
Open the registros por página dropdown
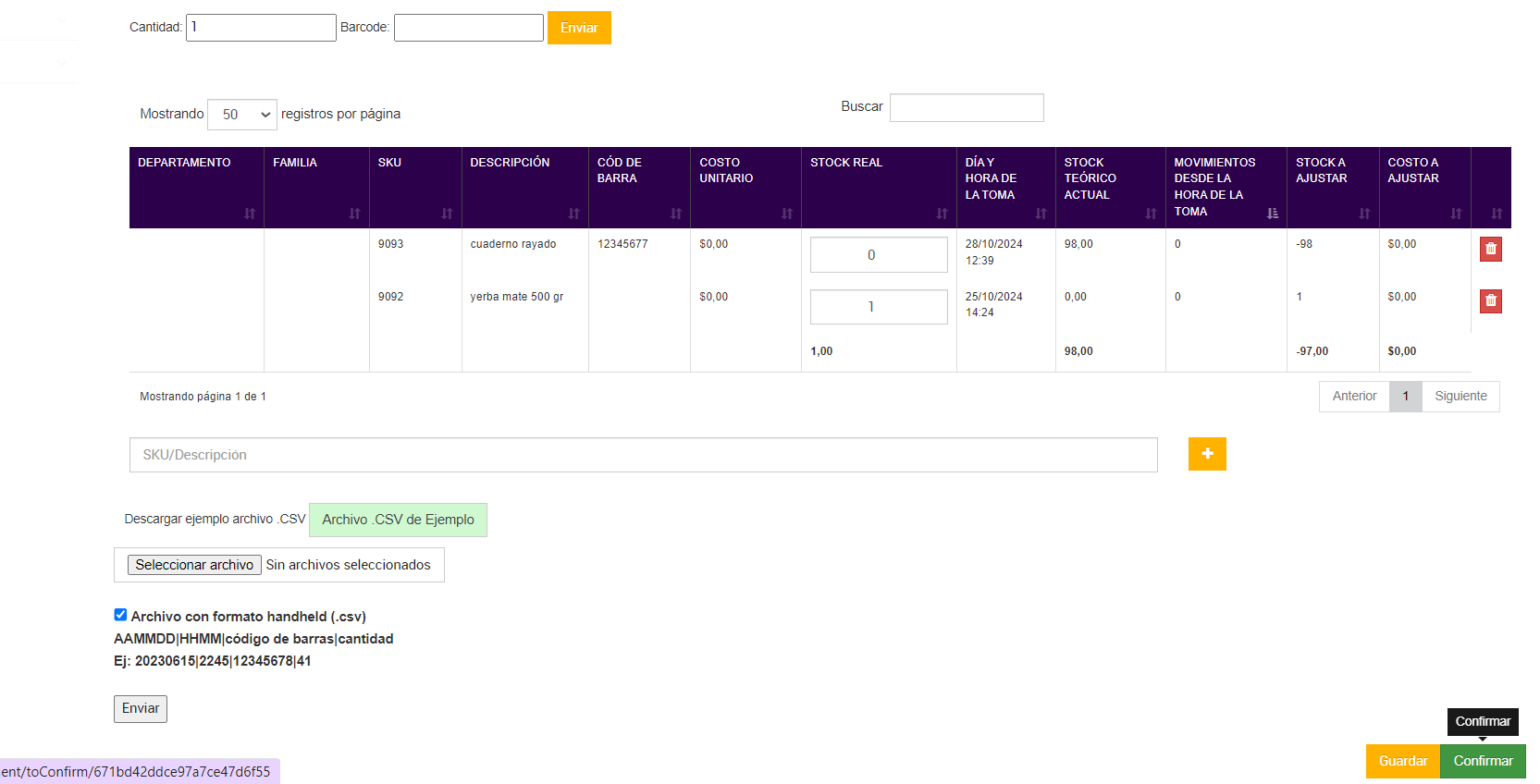tap(242, 115)
